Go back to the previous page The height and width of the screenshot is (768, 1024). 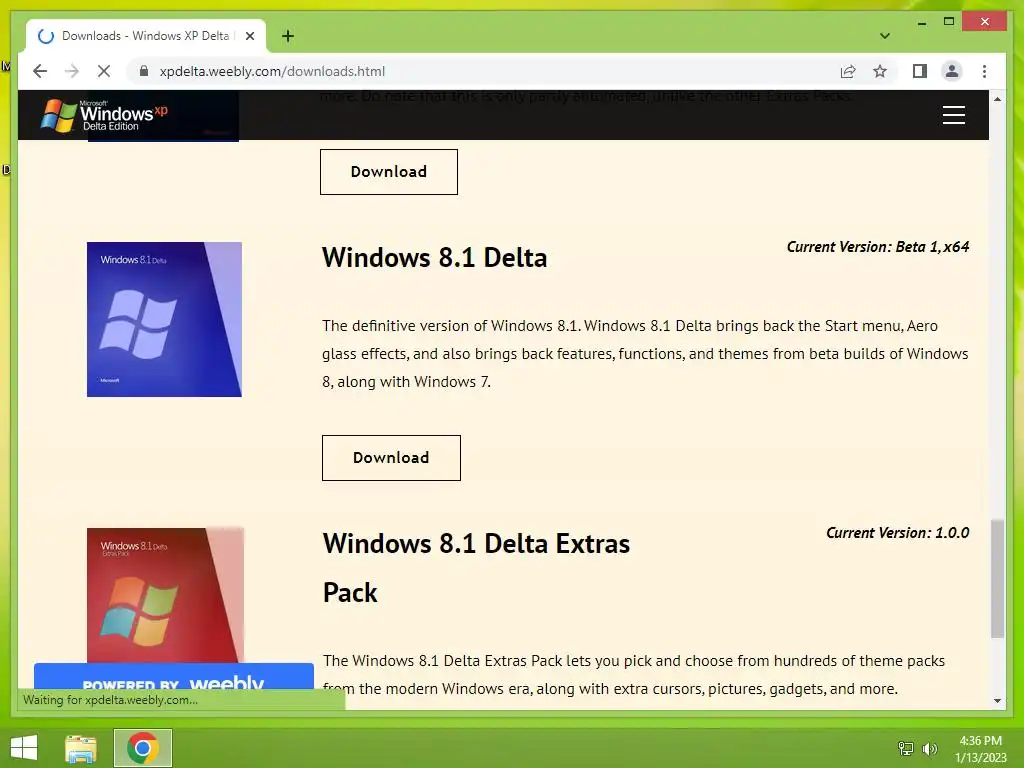40,71
